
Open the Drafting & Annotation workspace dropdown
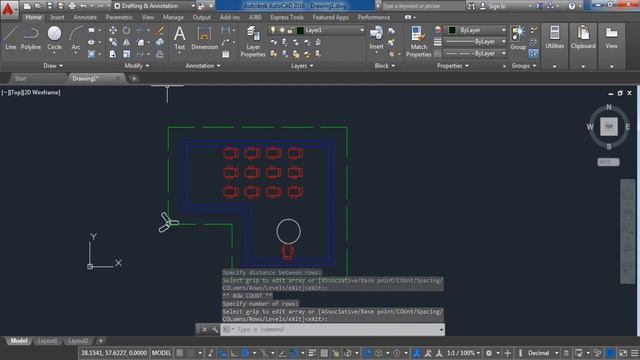tap(154, 6)
